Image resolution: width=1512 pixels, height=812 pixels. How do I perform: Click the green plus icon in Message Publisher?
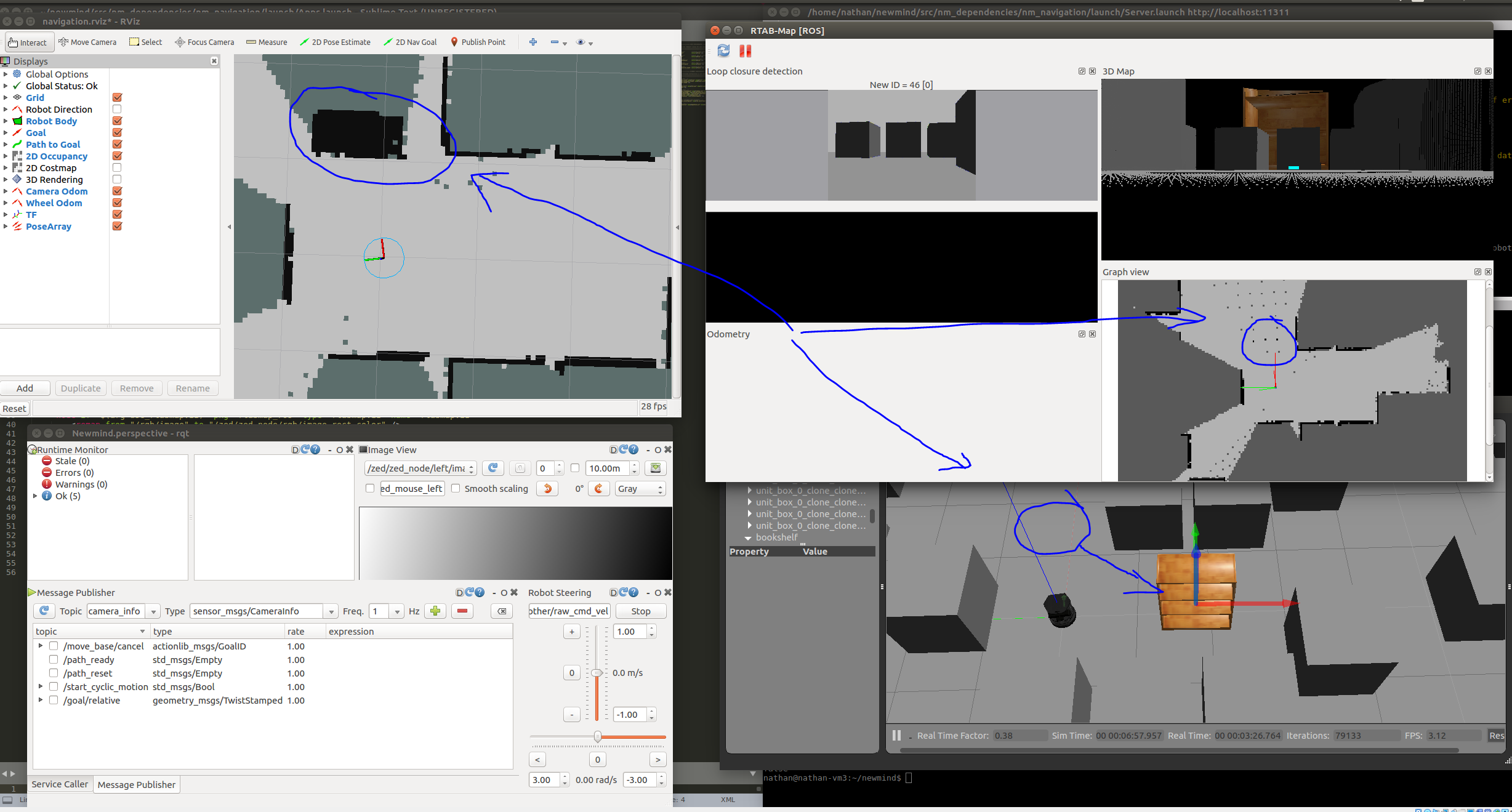[435, 611]
